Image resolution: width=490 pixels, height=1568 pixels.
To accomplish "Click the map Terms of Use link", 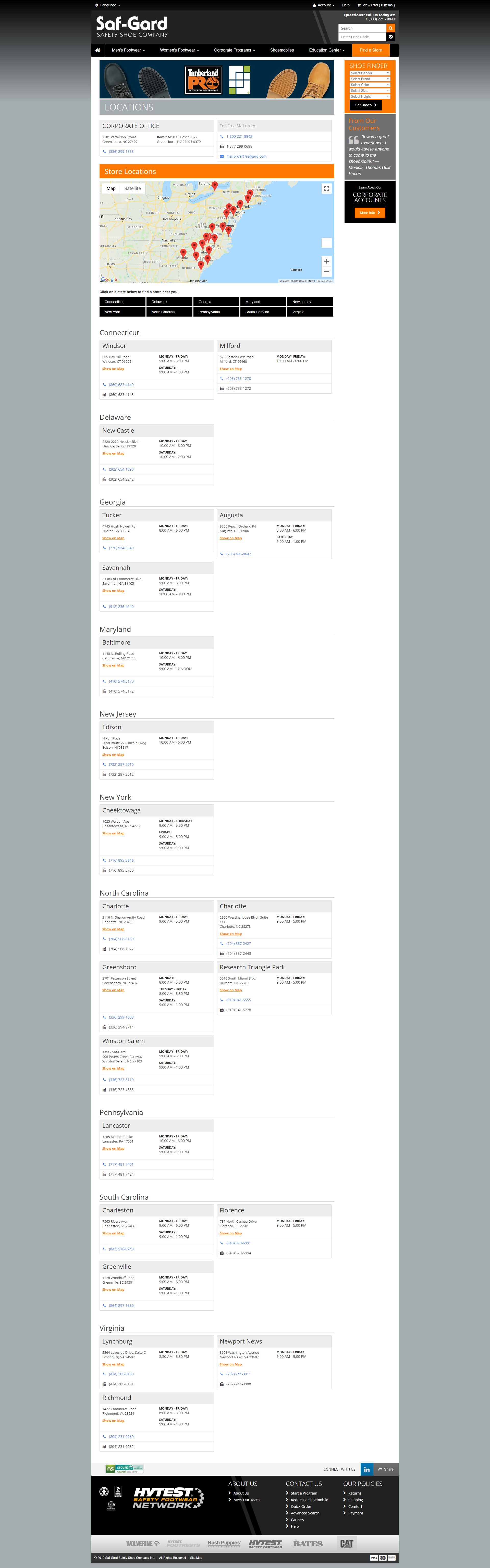I will pos(325,281).
